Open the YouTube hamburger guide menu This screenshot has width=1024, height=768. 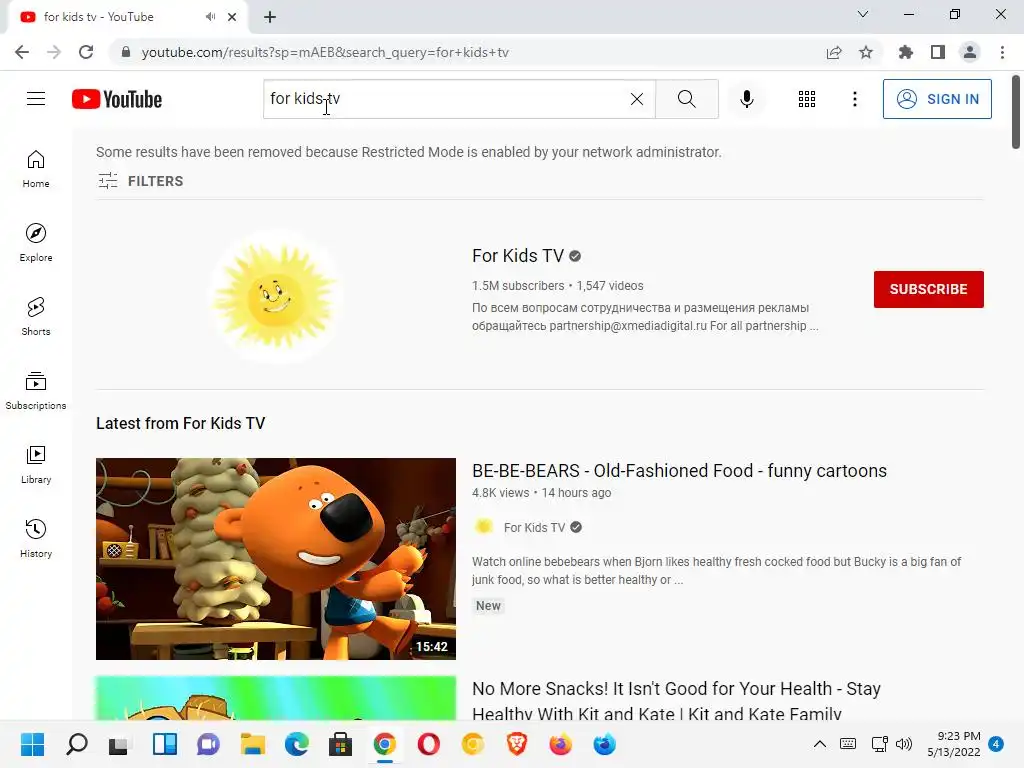(x=36, y=99)
